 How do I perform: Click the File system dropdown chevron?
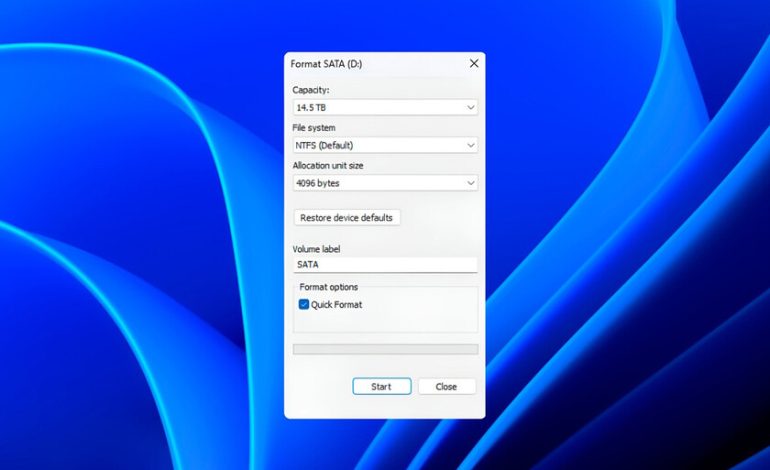pyautogui.click(x=470, y=145)
